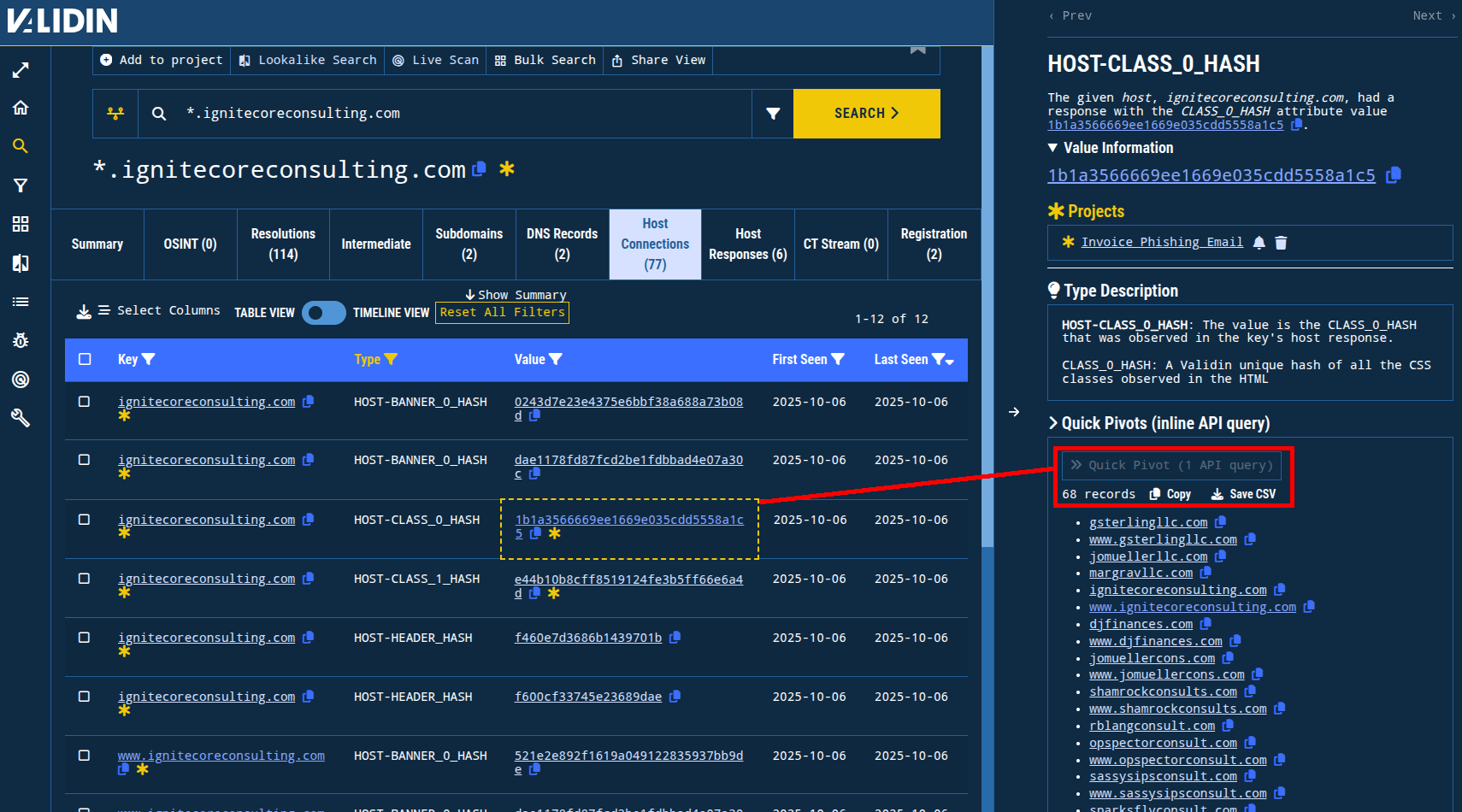Check the HOST-CLASS_1_HASH row checkbox
The height and width of the screenshot is (812, 1462).
click(x=84, y=579)
